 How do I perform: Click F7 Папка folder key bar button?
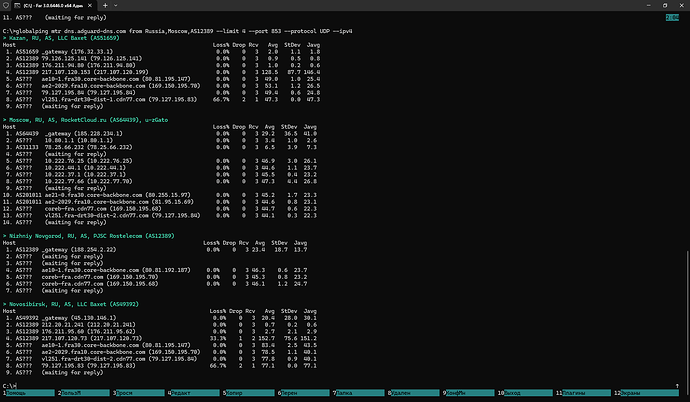[x=359, y=393]
